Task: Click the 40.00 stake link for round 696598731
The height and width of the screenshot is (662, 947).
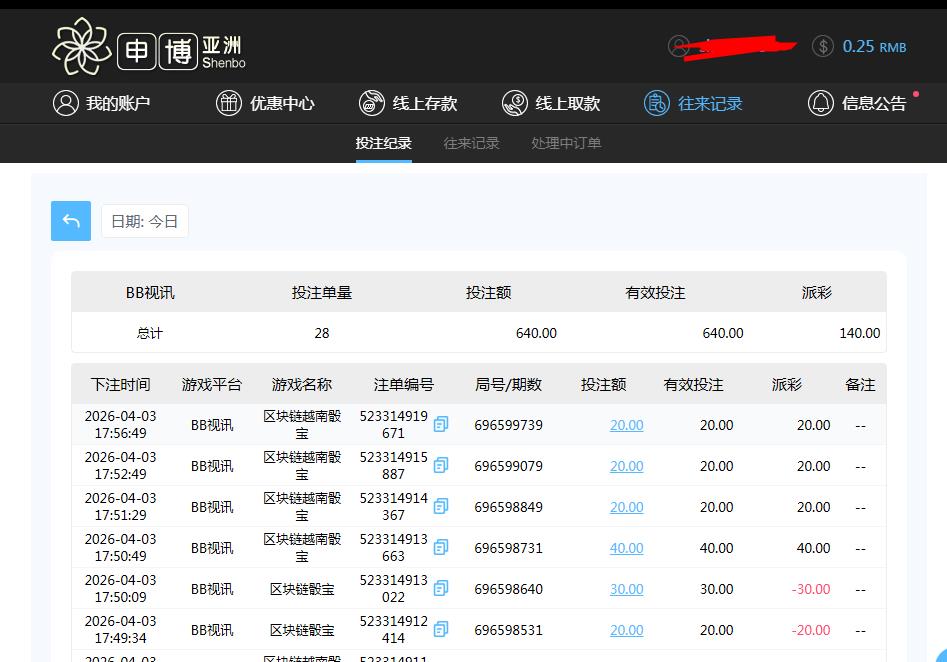Action: [626, 548]
